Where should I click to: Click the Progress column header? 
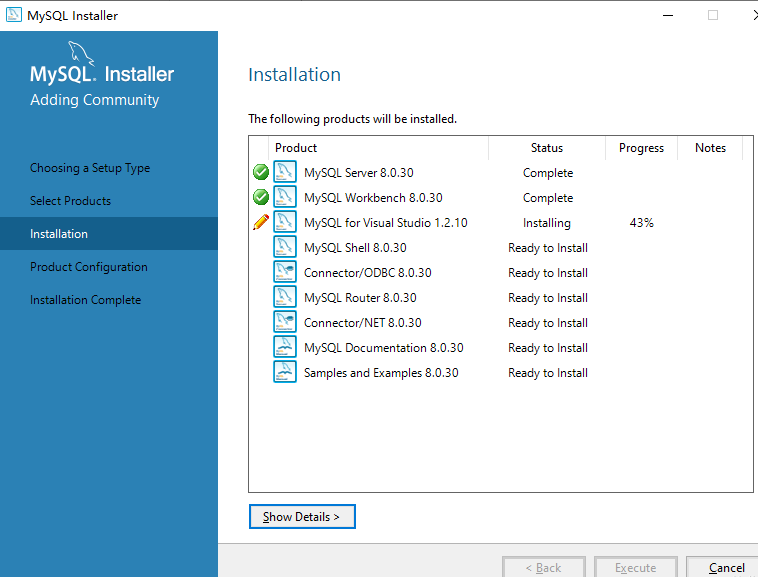pos(641,148)
